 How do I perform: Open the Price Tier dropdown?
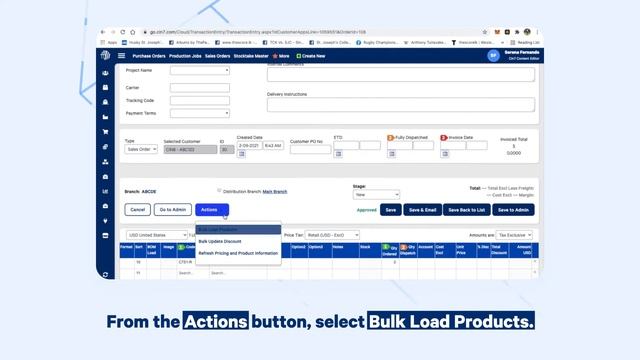[332, 235]
